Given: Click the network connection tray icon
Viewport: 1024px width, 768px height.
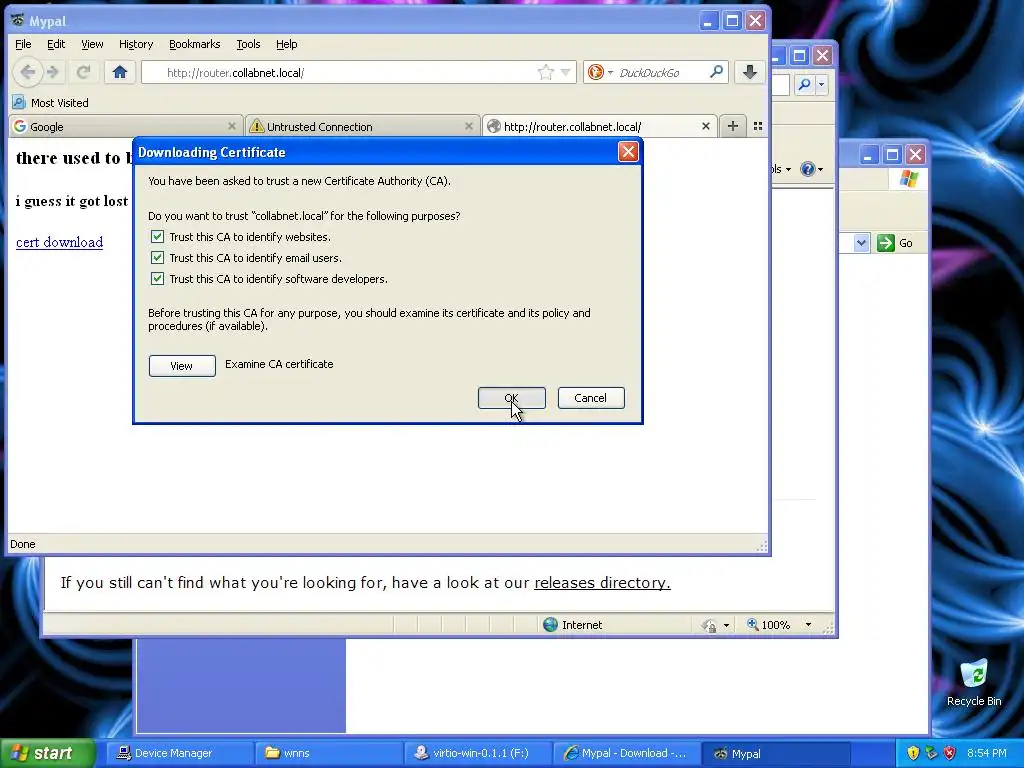Looking at the screenshot, I should pos(931,753).
